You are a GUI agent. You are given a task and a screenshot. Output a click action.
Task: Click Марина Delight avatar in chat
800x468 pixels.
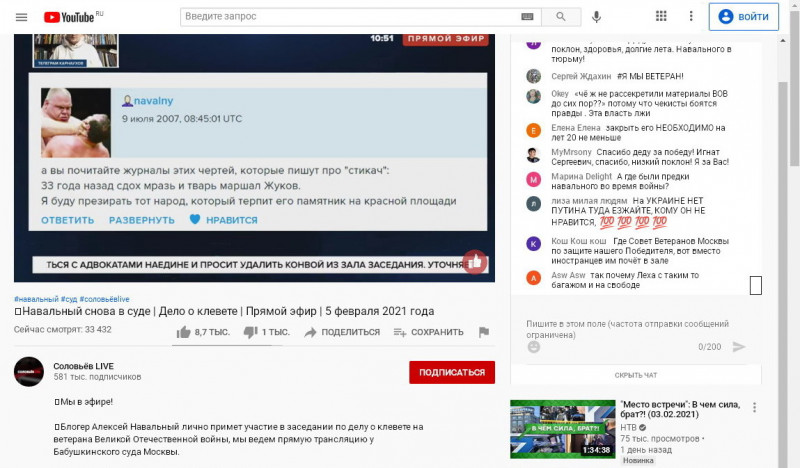pyautogui.click(x=534, y=180)
